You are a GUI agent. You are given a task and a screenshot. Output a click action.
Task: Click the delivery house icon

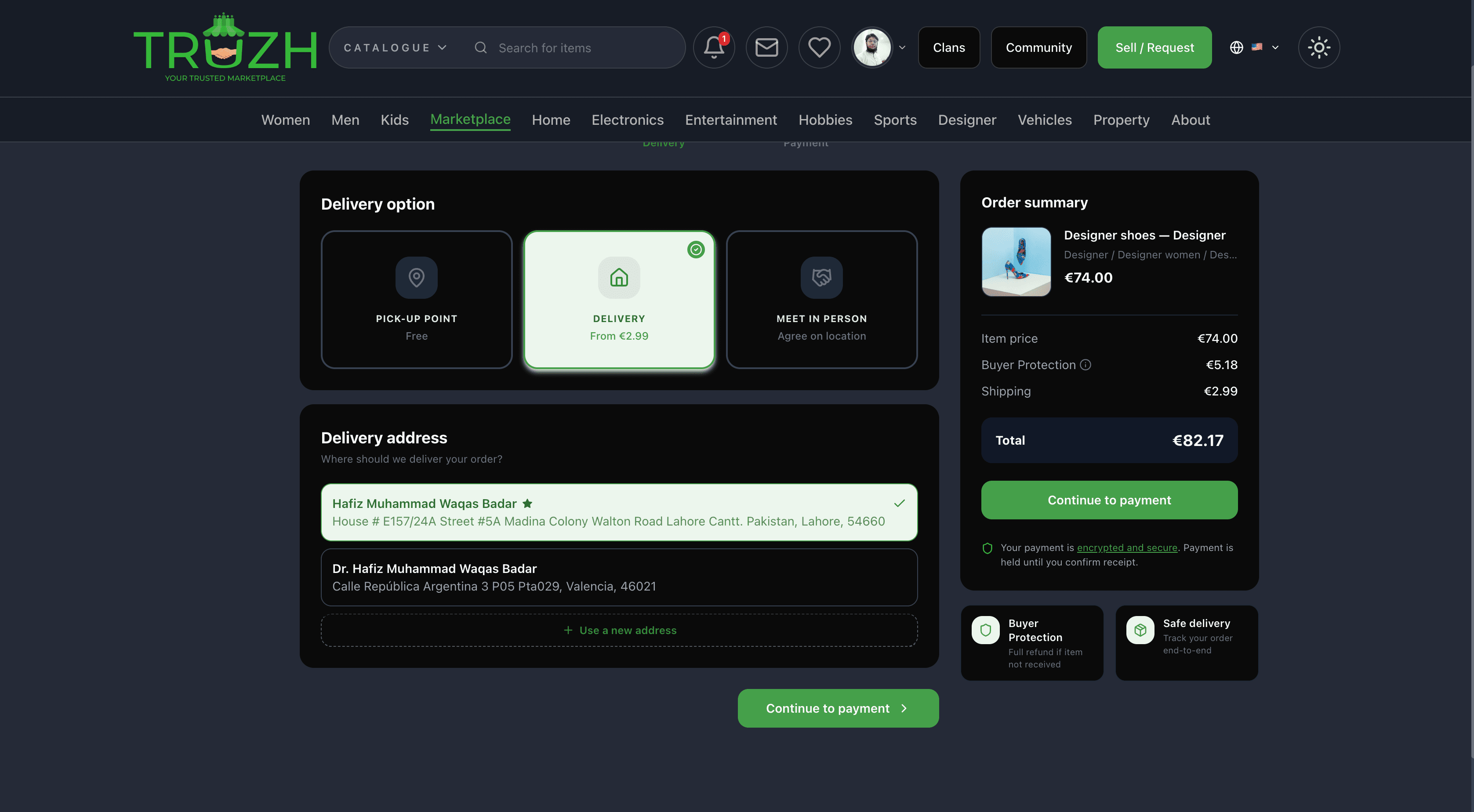pos(619,278)
